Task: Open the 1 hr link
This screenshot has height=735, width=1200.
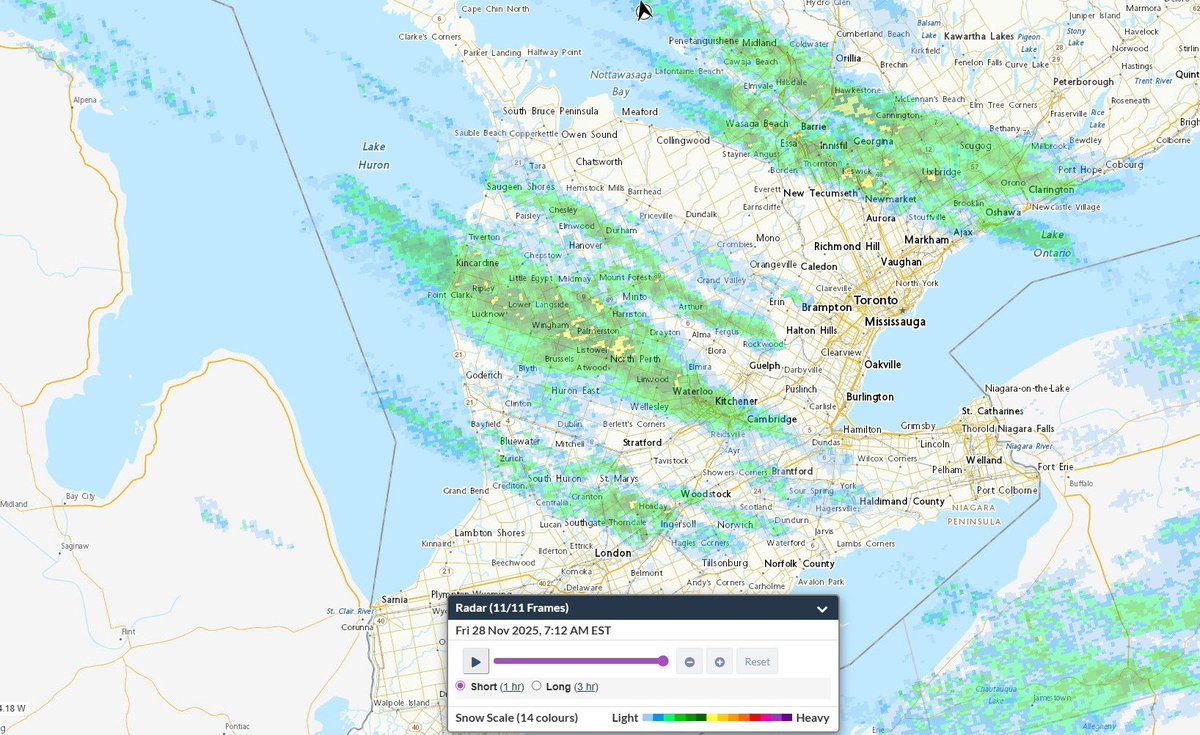Action: [x=512, y=687]
